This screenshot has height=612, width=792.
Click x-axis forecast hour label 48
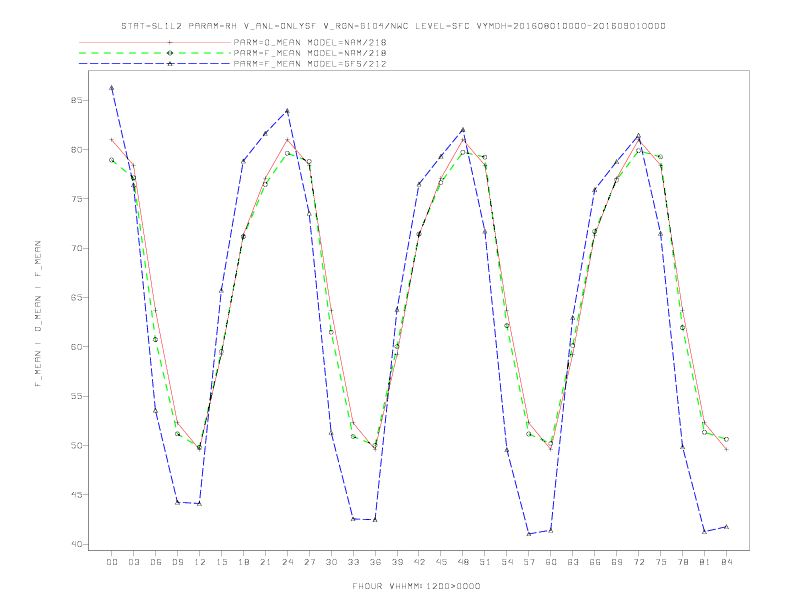click(463, 562)
